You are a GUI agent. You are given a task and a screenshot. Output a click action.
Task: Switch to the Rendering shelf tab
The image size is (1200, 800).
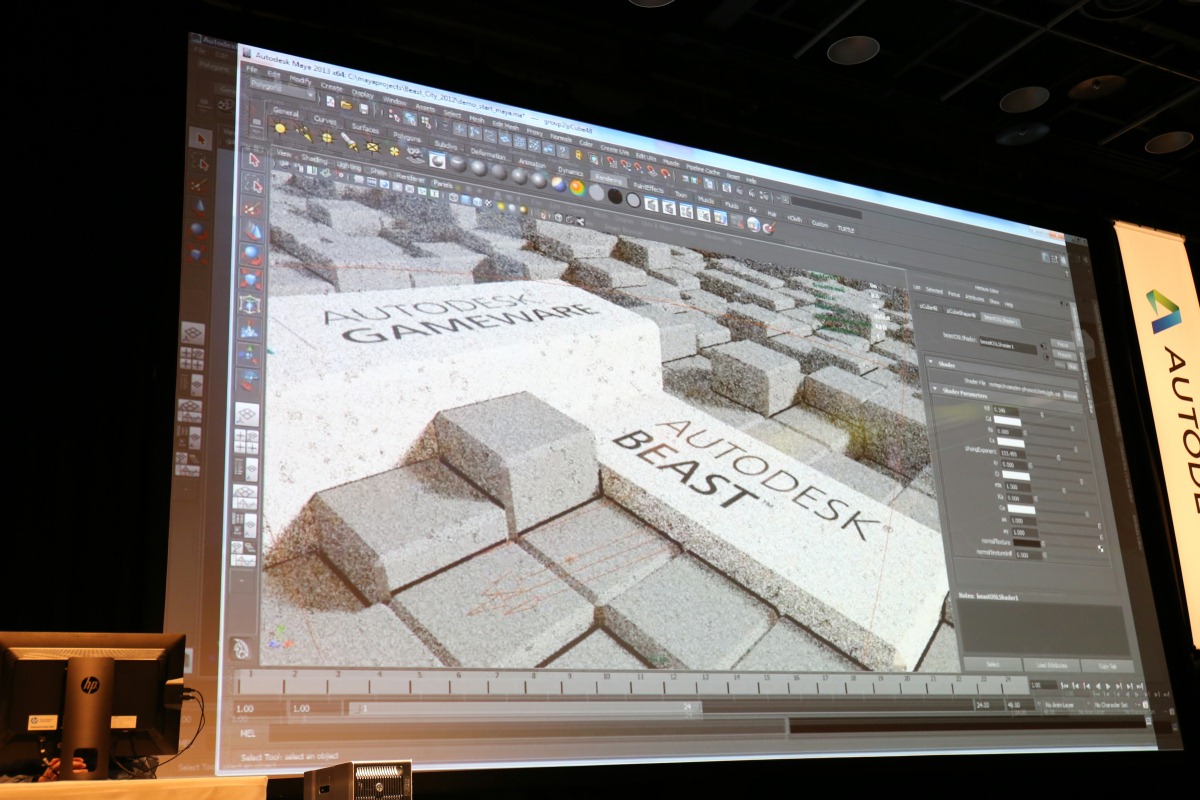pyautogui.click(x=608, y=178)
